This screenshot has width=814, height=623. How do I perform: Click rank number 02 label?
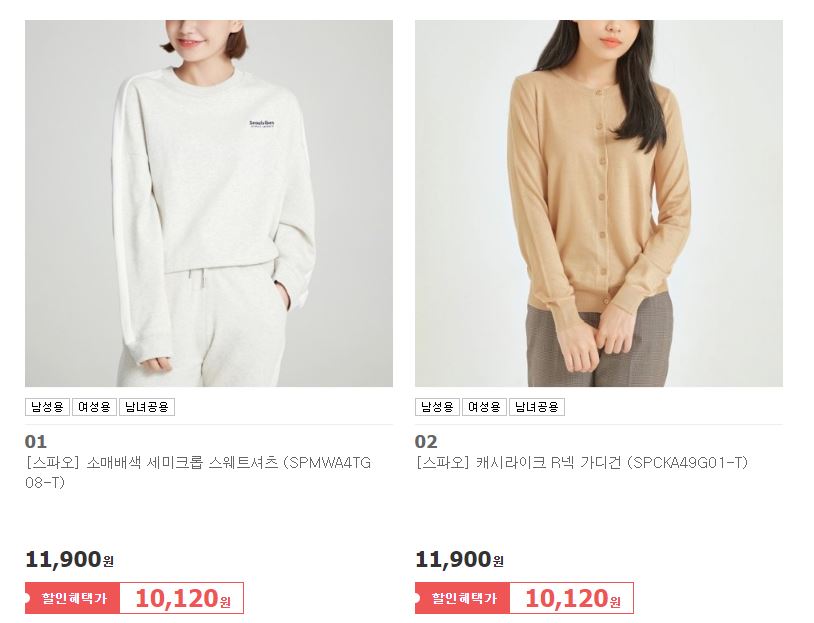coord(426,442)
